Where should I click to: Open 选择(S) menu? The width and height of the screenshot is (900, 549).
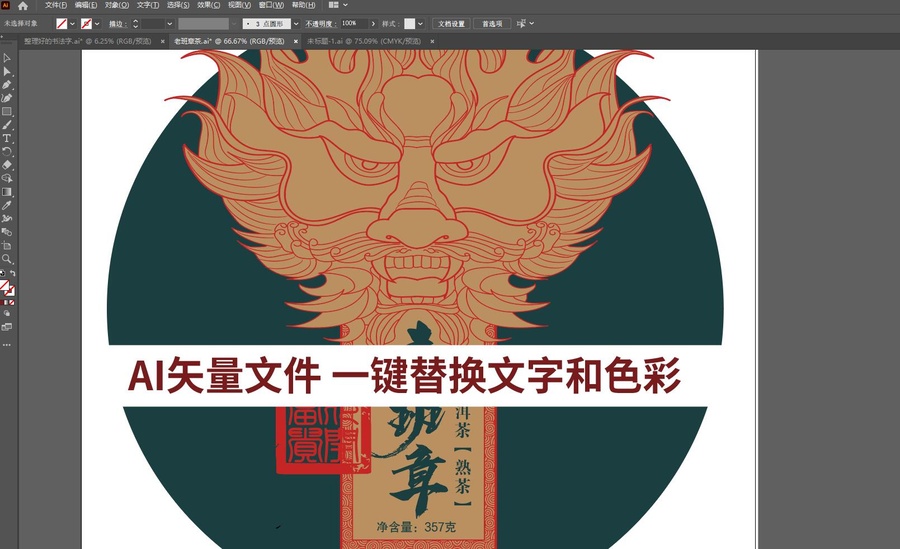coord(178,5)
